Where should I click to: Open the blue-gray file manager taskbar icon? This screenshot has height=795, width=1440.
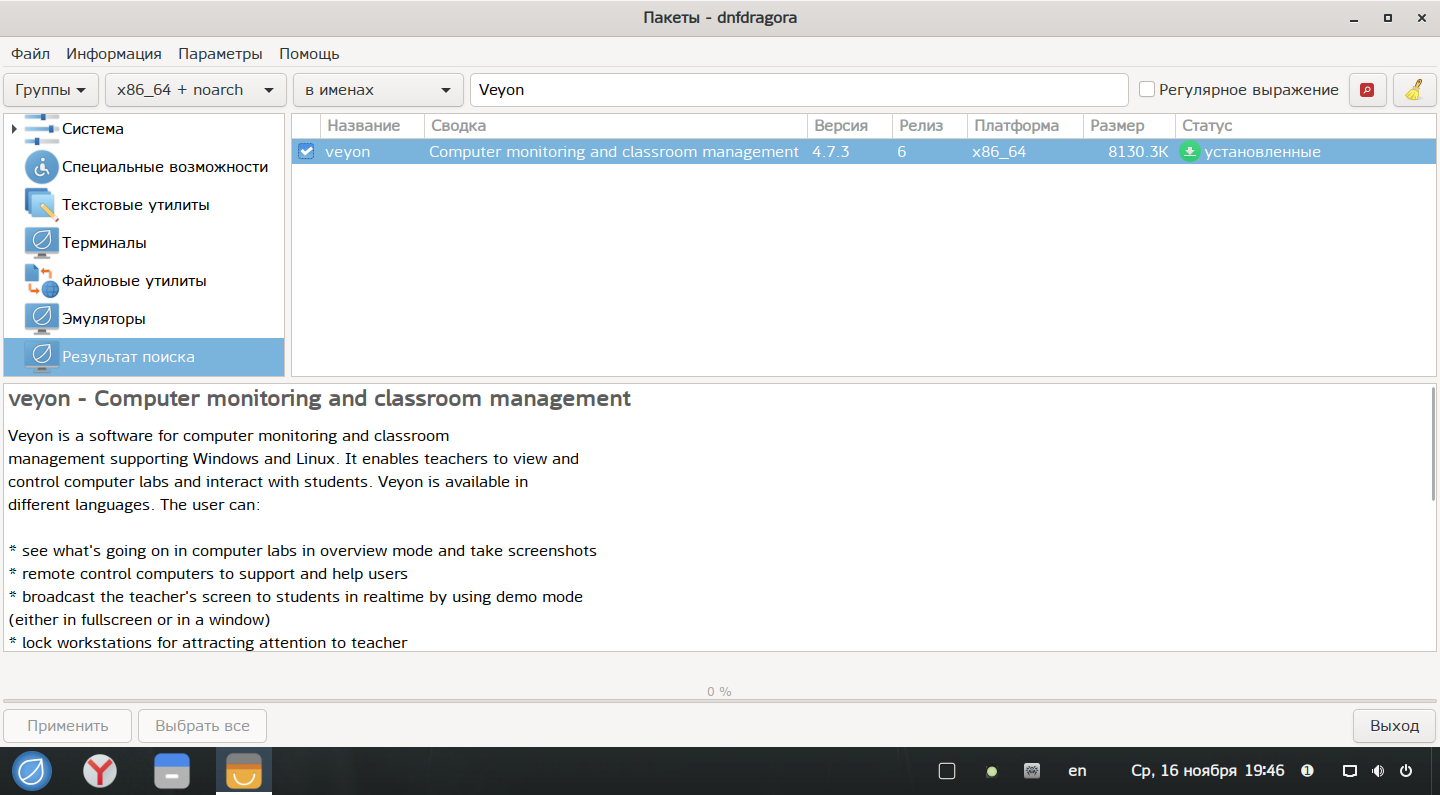click(172, 771)
